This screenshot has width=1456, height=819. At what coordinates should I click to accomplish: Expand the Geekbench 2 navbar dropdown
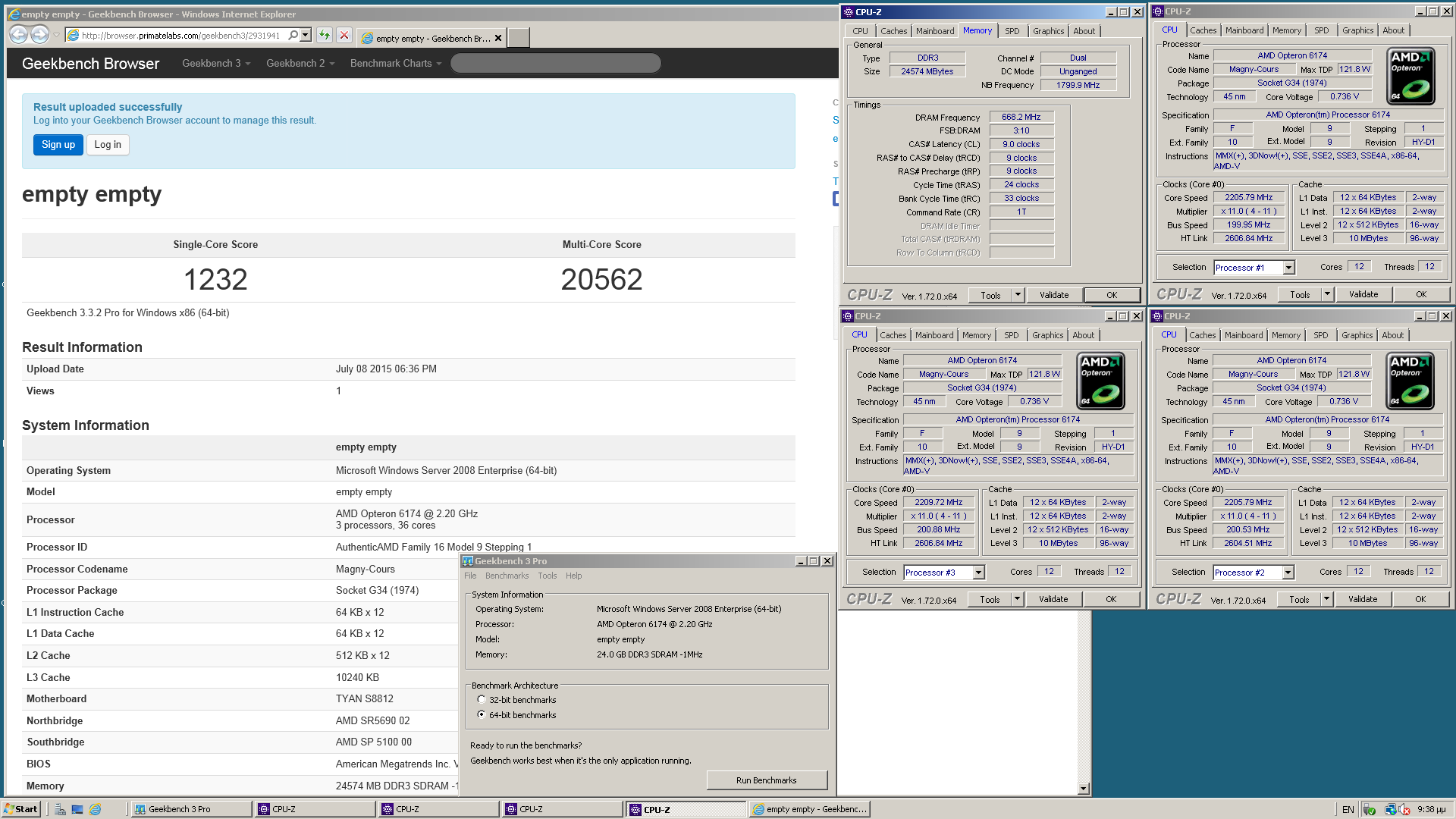coord(300,64)
